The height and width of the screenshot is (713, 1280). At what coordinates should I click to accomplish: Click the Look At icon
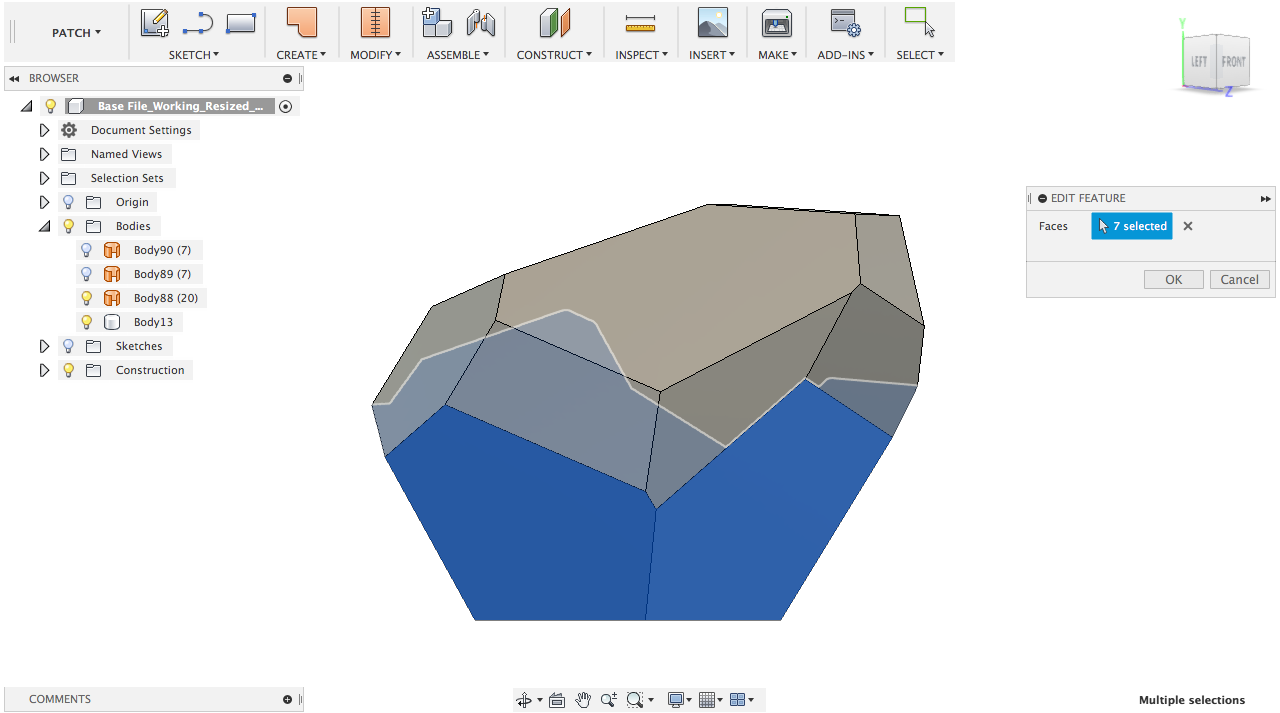[x=557, y=700]
